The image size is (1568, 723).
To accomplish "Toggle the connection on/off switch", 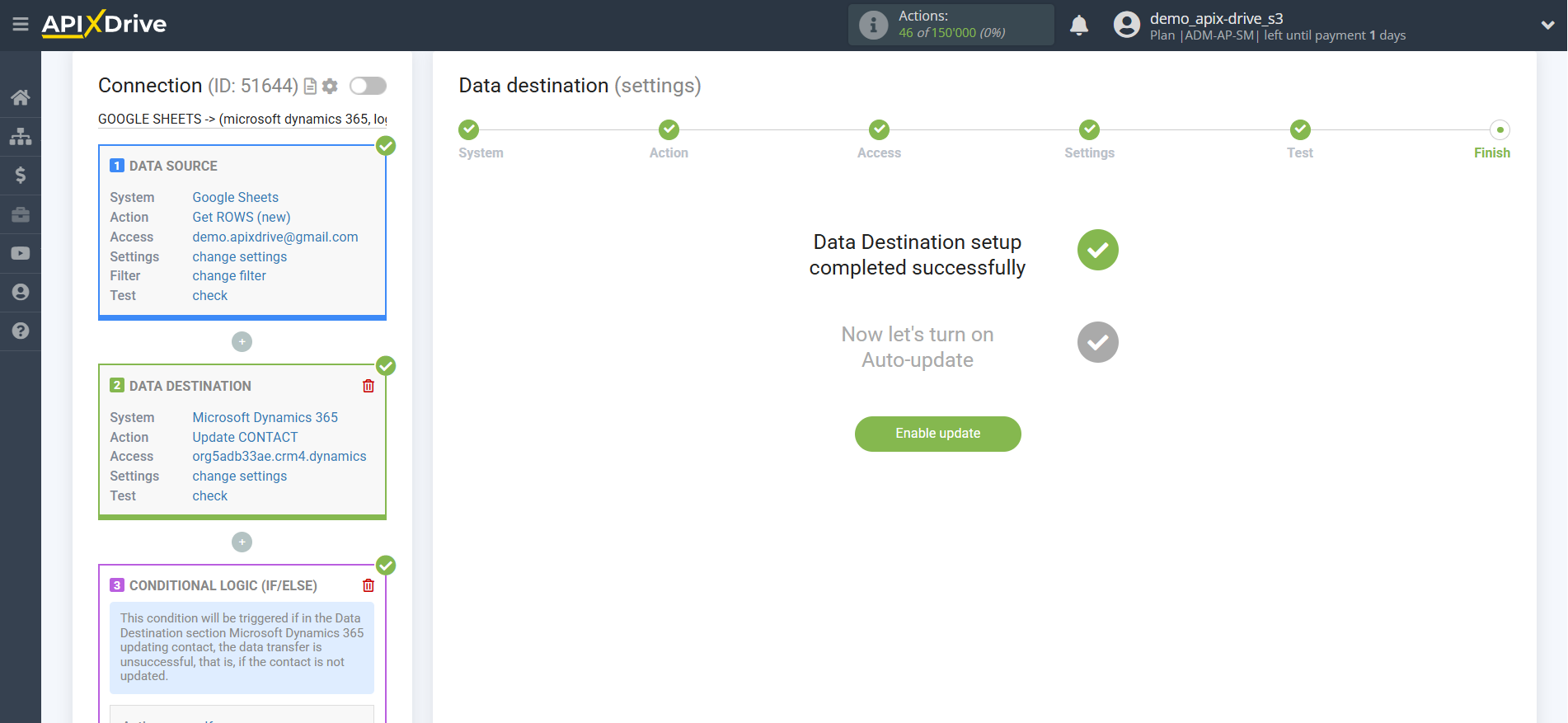I will tap(368, 86).
